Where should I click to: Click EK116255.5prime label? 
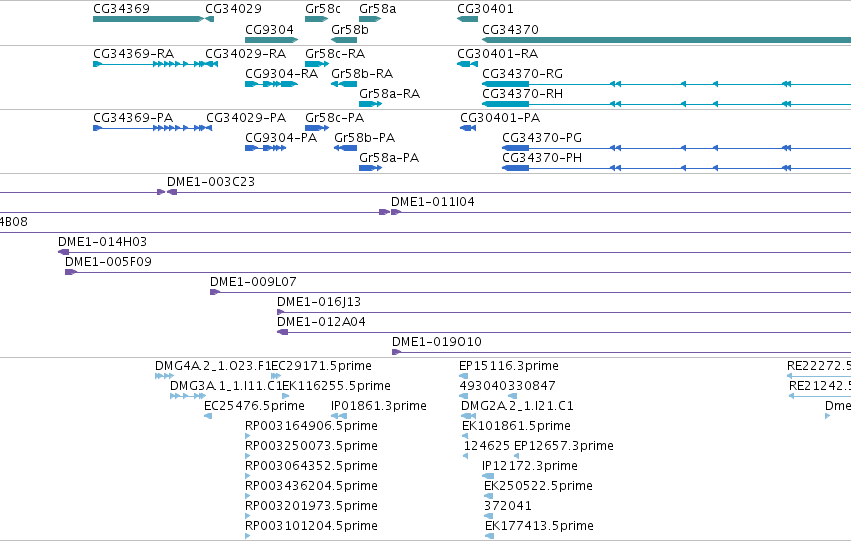(x=336, y=386)
